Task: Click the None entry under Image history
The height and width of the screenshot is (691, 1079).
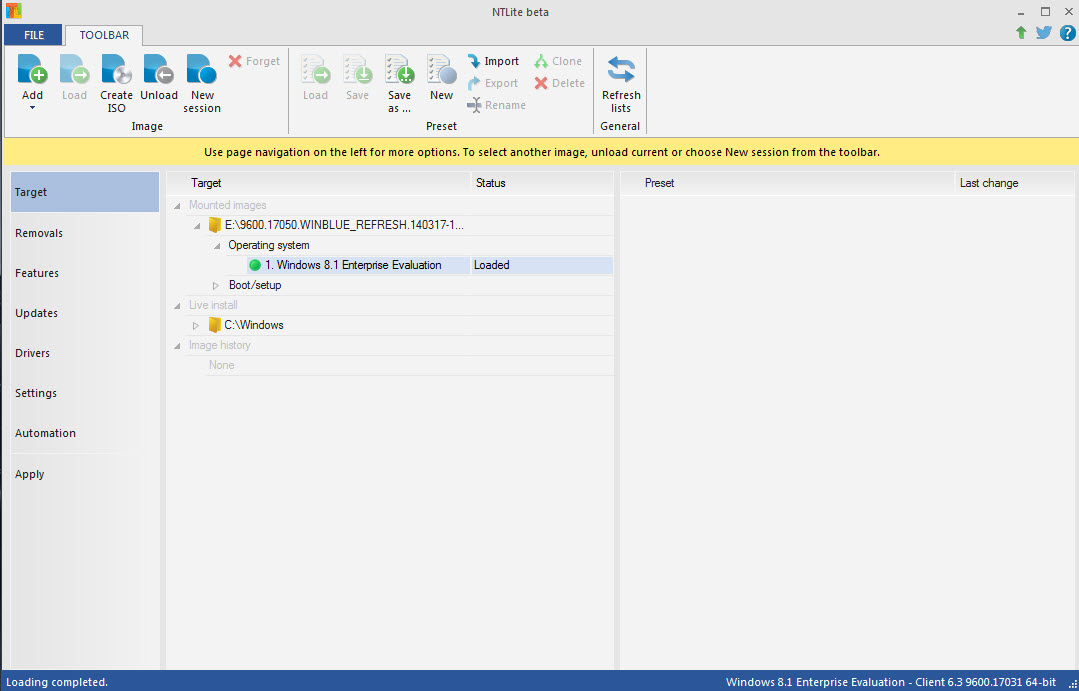Action: 222,365
